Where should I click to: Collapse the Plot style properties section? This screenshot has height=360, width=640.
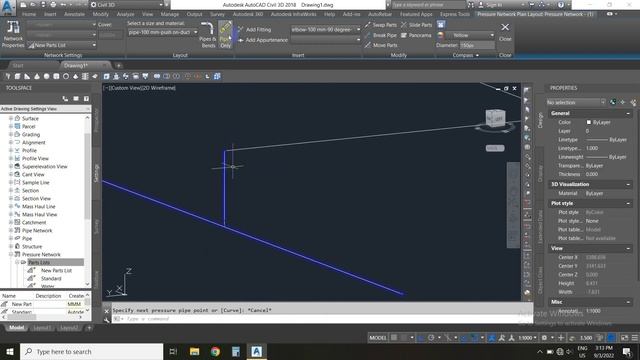628,203
